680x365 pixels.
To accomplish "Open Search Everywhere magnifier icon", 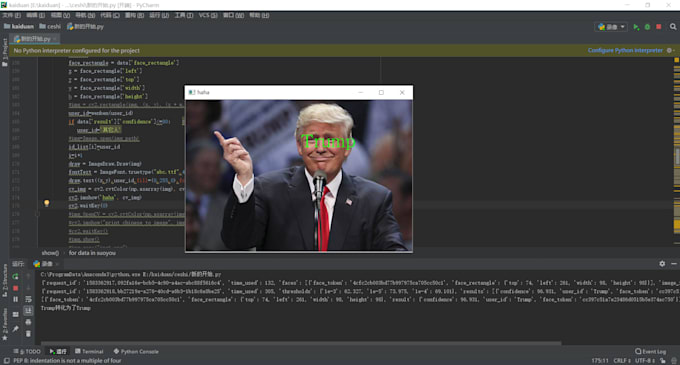I will (673, 27).
